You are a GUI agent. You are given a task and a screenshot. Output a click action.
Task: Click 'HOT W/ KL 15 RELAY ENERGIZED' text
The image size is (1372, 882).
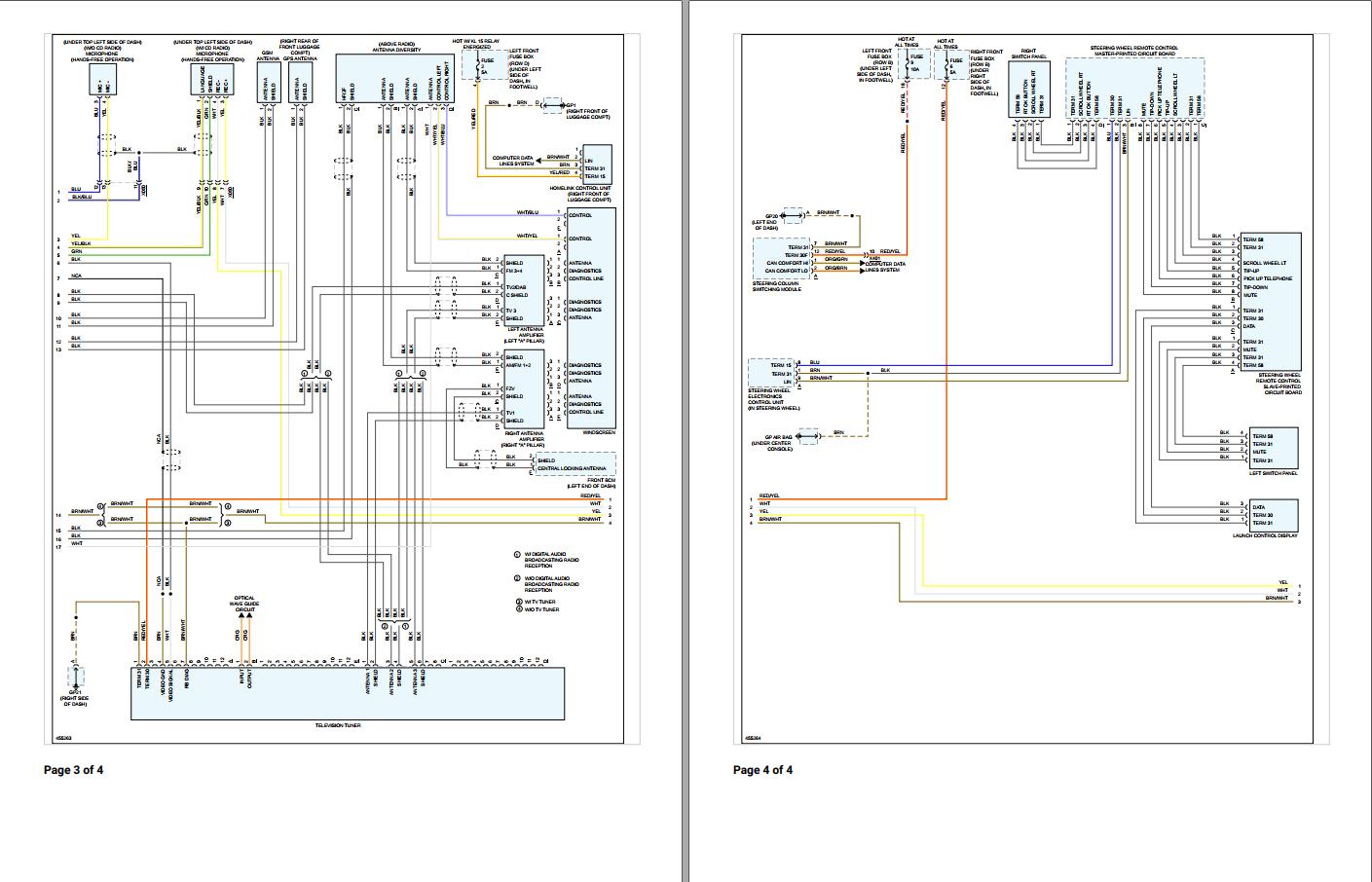click(478, 44)
